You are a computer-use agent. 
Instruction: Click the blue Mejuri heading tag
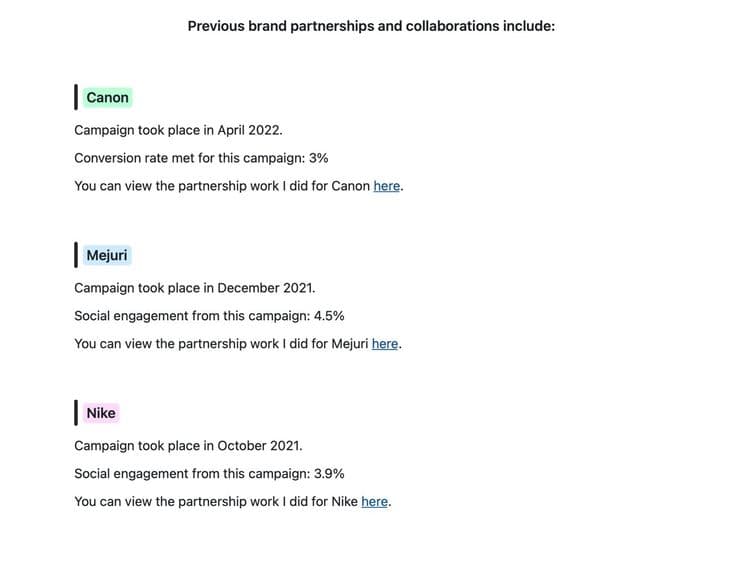pyautogui.click(x=107, y=255)
